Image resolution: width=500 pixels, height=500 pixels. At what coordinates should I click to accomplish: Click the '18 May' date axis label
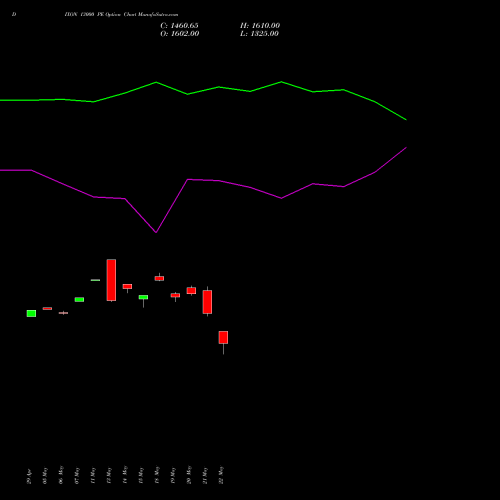[157, 475]
